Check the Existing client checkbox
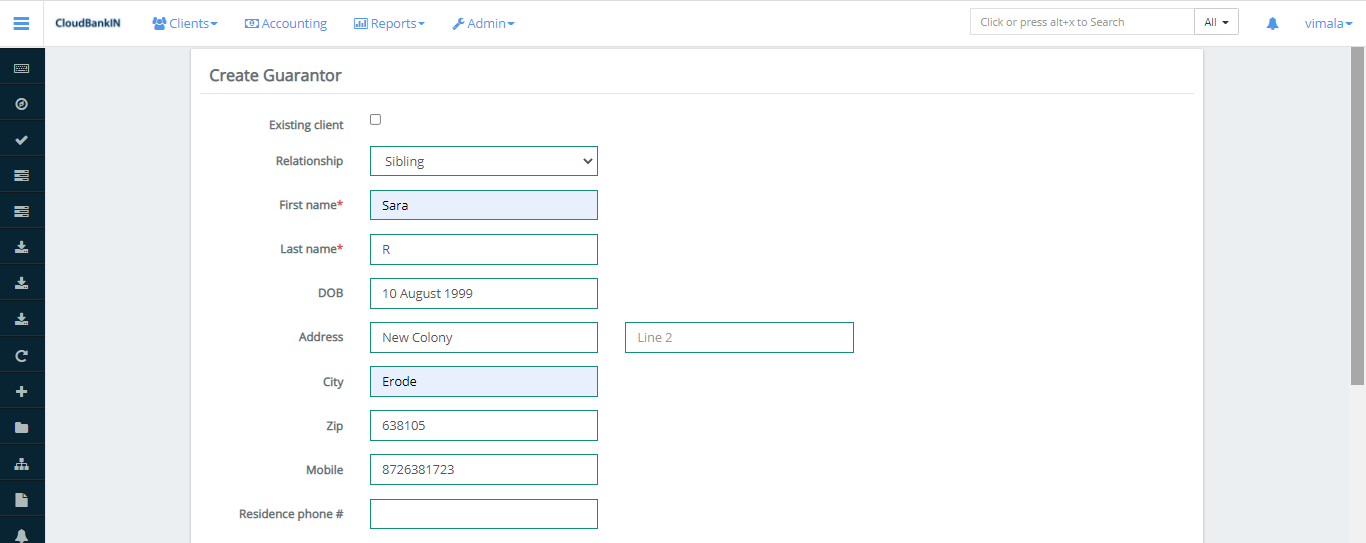 375,120
